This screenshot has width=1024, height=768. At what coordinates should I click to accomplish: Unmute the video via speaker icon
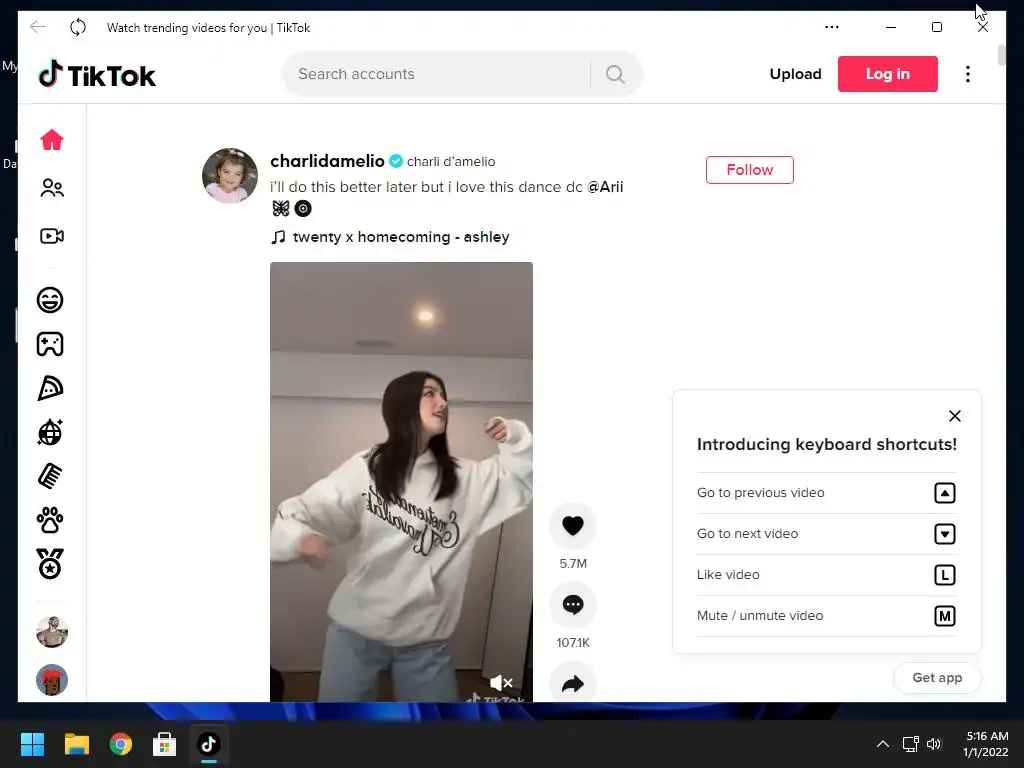point(501,682)
